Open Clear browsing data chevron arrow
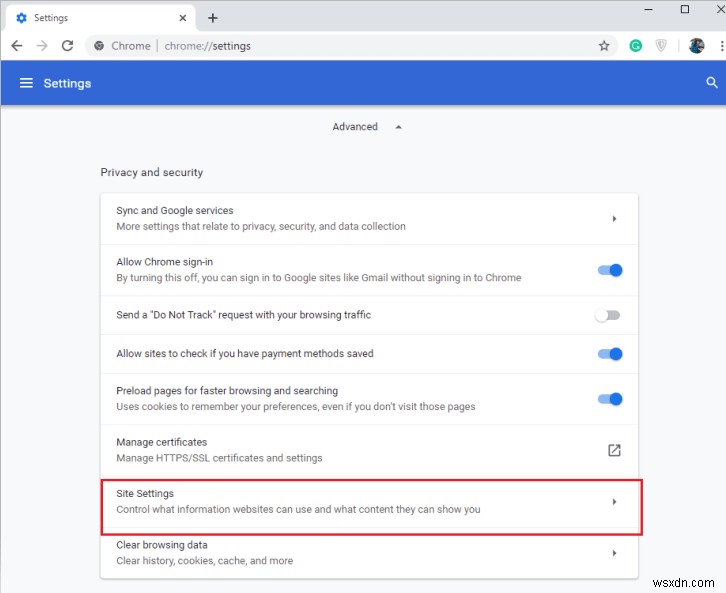This screenshot has height=593, width=726. tap(614, 553)
